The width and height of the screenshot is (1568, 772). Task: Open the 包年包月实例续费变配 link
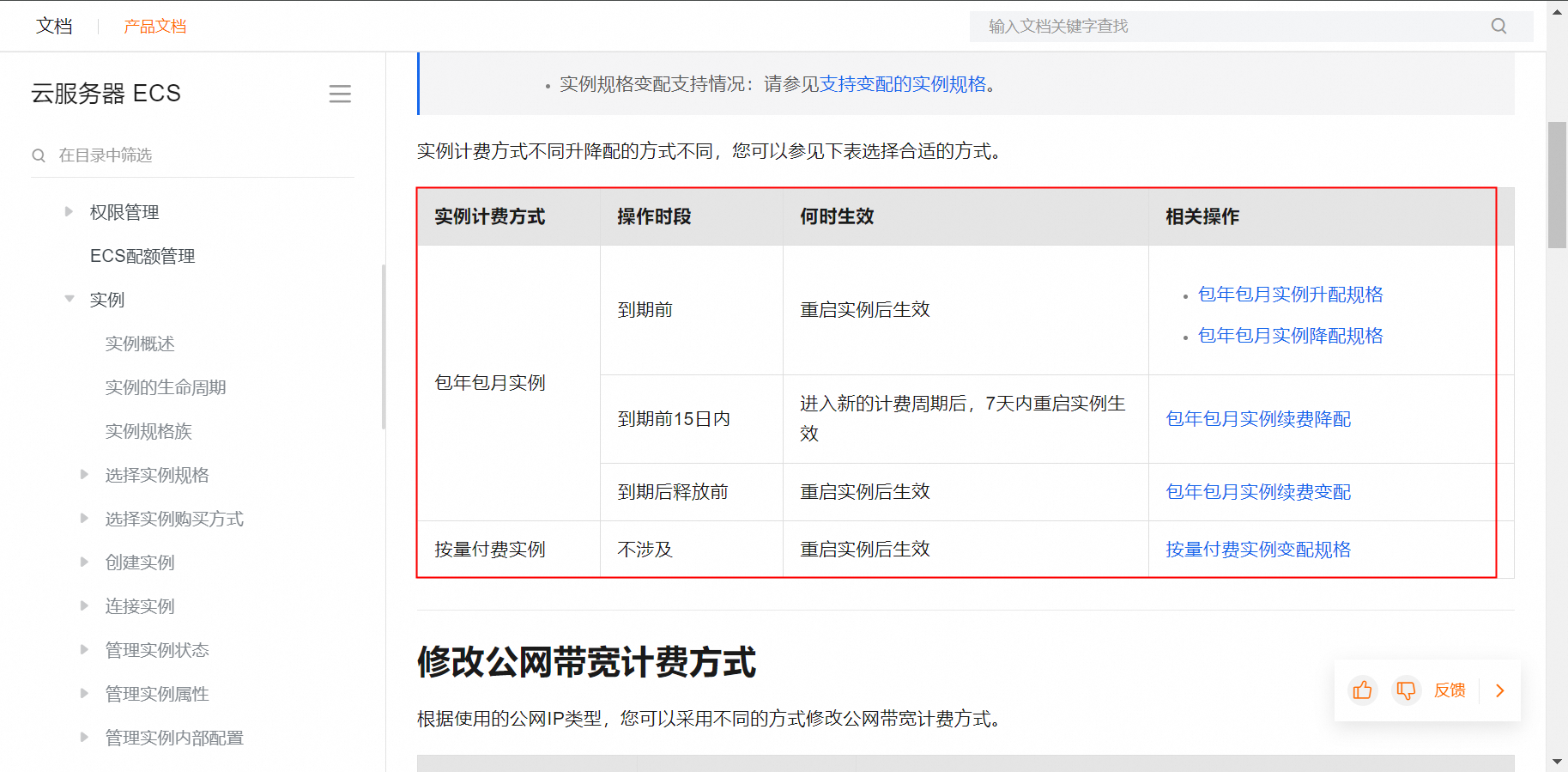[x=1258, y=492]
